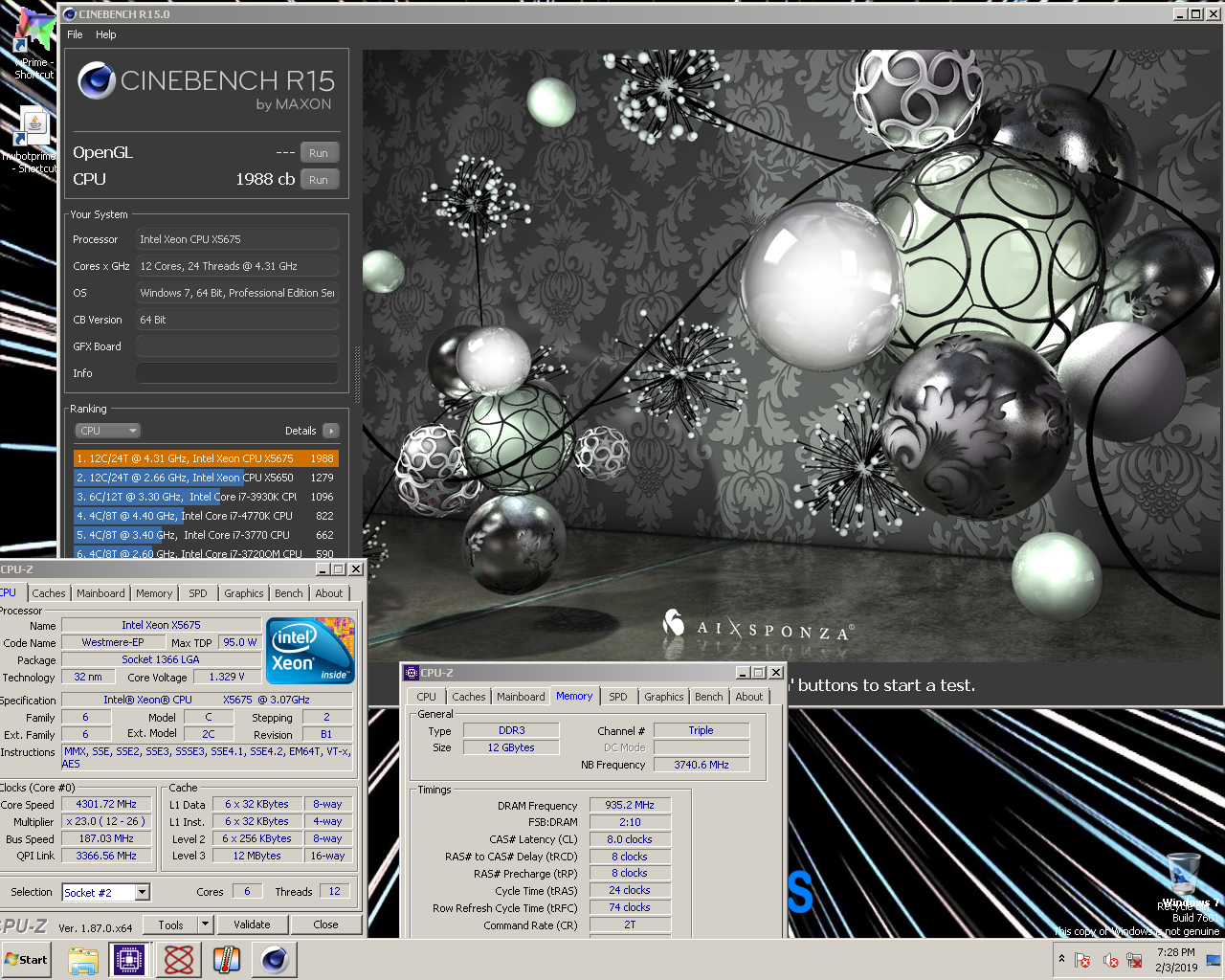
Task: Select ranking entry Core i7-3930K 1096
Action: pyautogui.click(x=206, y=497)
